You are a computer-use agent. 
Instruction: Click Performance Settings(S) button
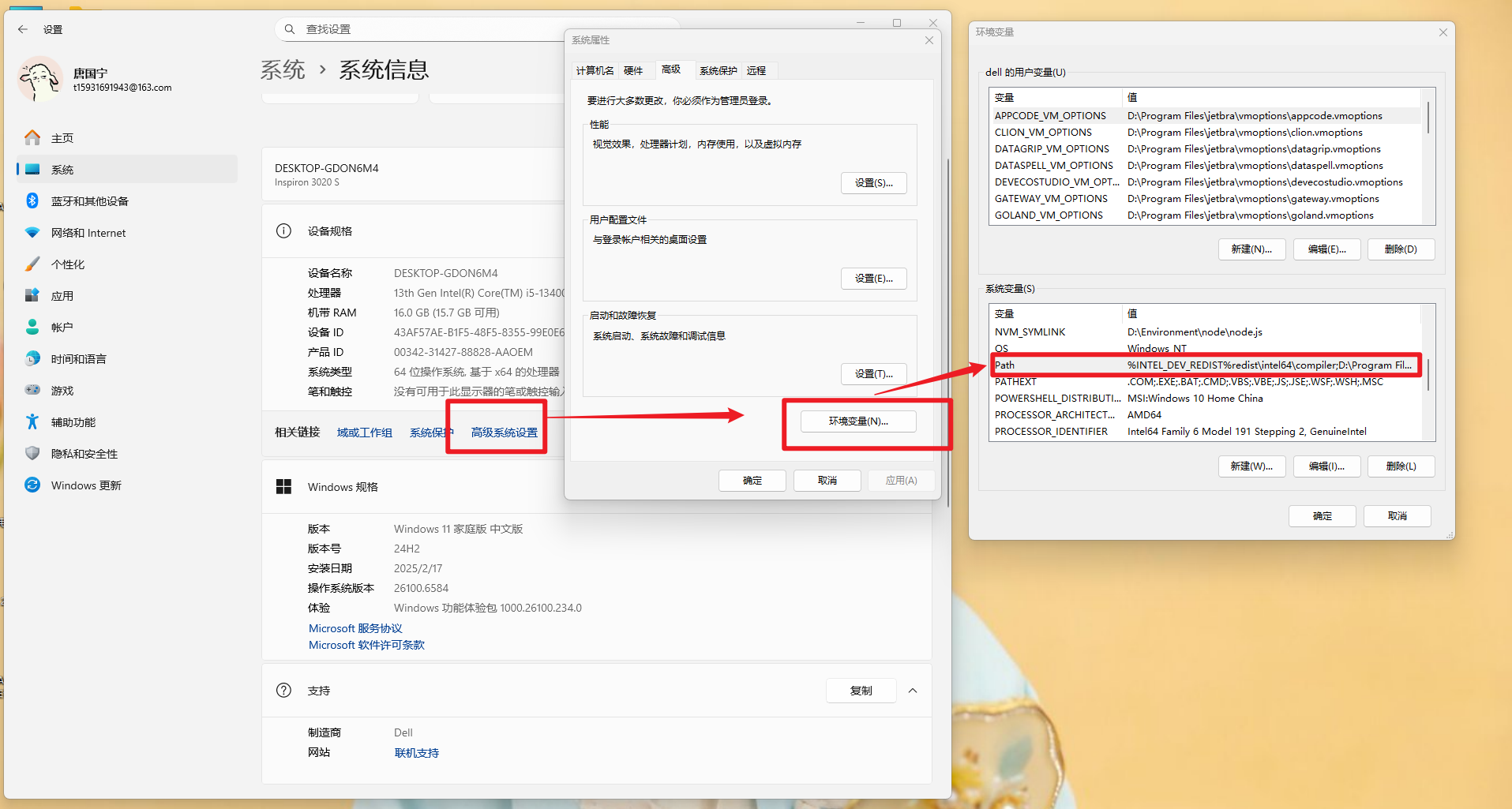pyautogui.click(x=873, y=182)
